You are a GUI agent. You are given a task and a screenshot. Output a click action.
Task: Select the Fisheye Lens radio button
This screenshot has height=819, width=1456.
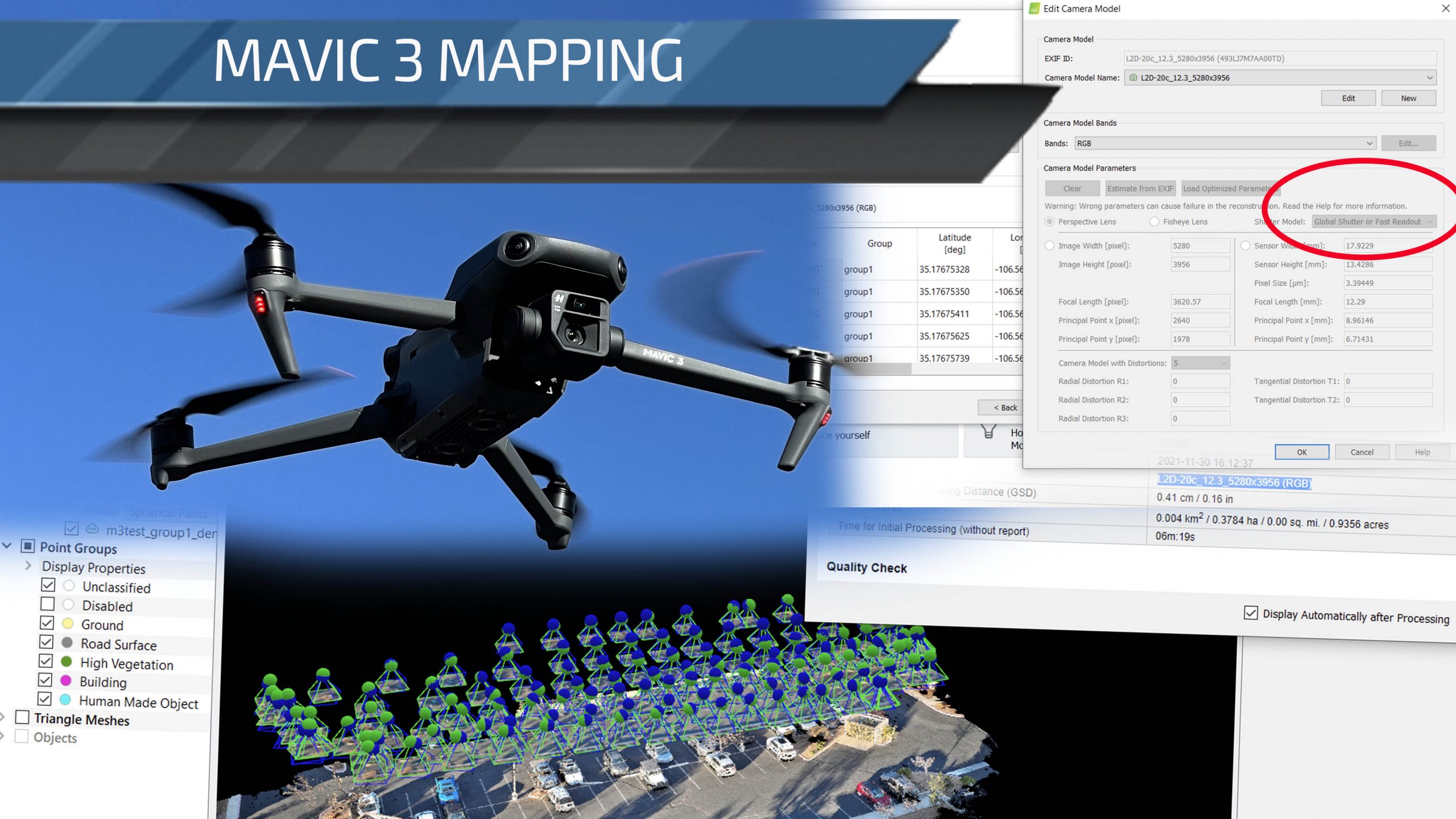coord(1154,222)
